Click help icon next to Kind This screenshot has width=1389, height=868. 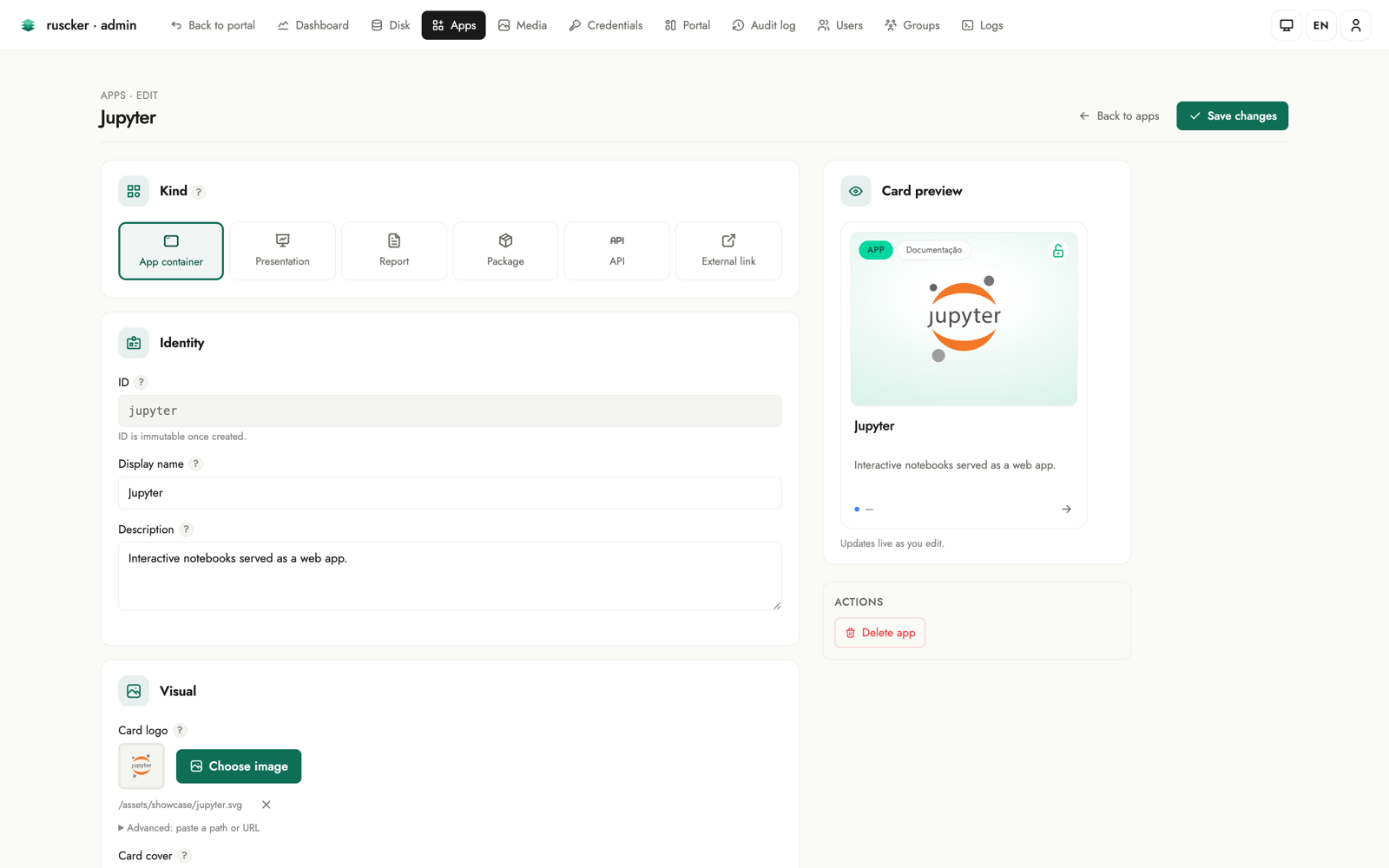(x=199, y=192)
